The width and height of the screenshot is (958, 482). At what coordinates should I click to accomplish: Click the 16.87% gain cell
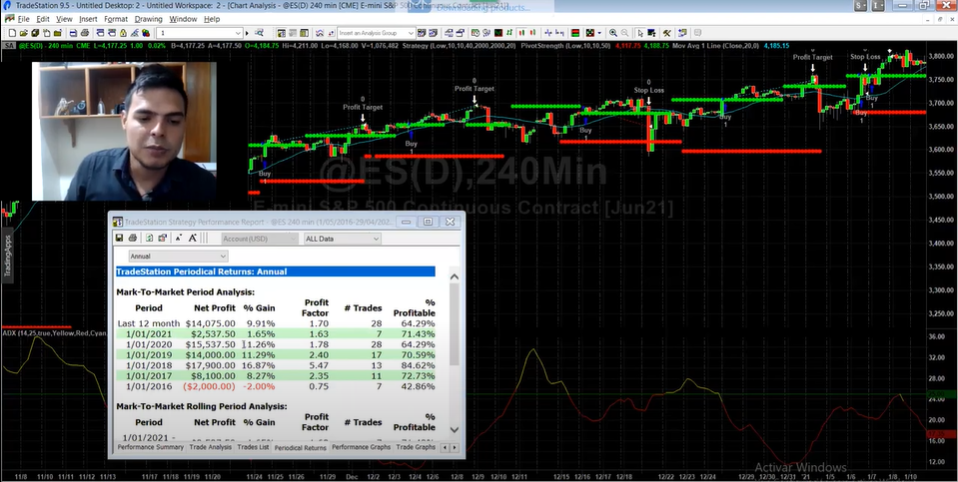(258, 365)
